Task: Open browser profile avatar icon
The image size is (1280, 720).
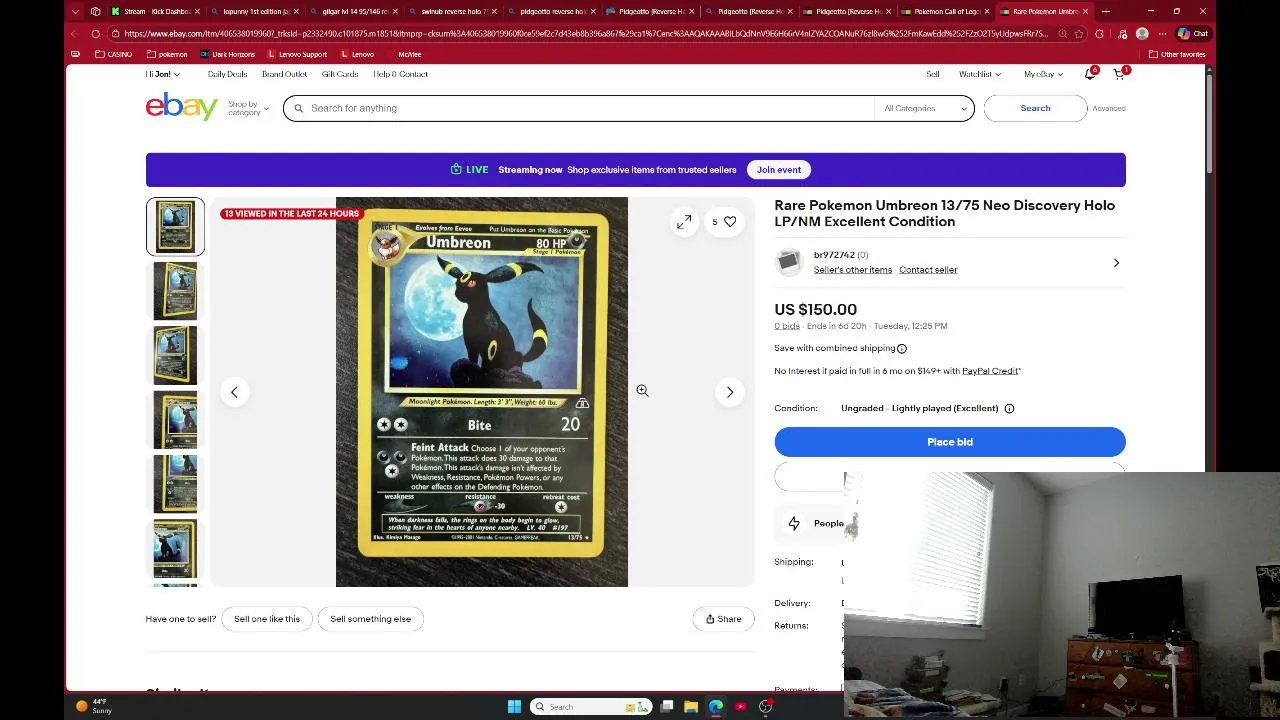Action: click(1142, 33)
